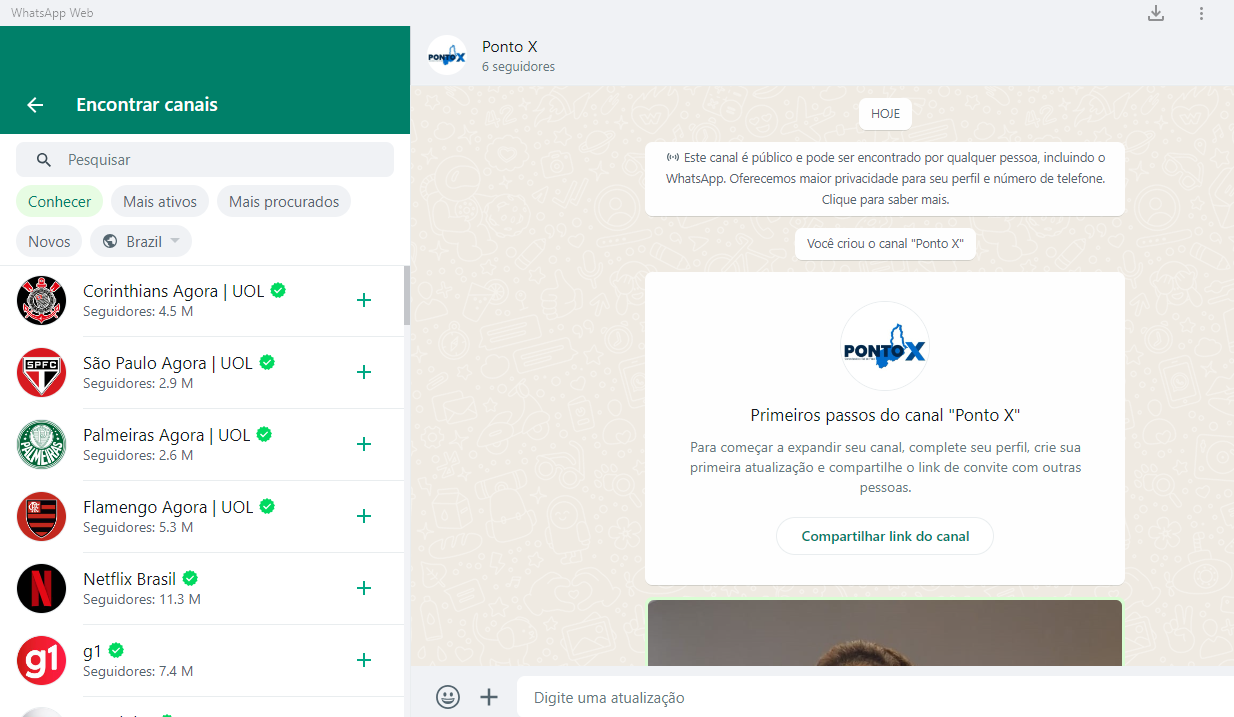Follow g1 channel with plus icon

(x=364, y=660)
